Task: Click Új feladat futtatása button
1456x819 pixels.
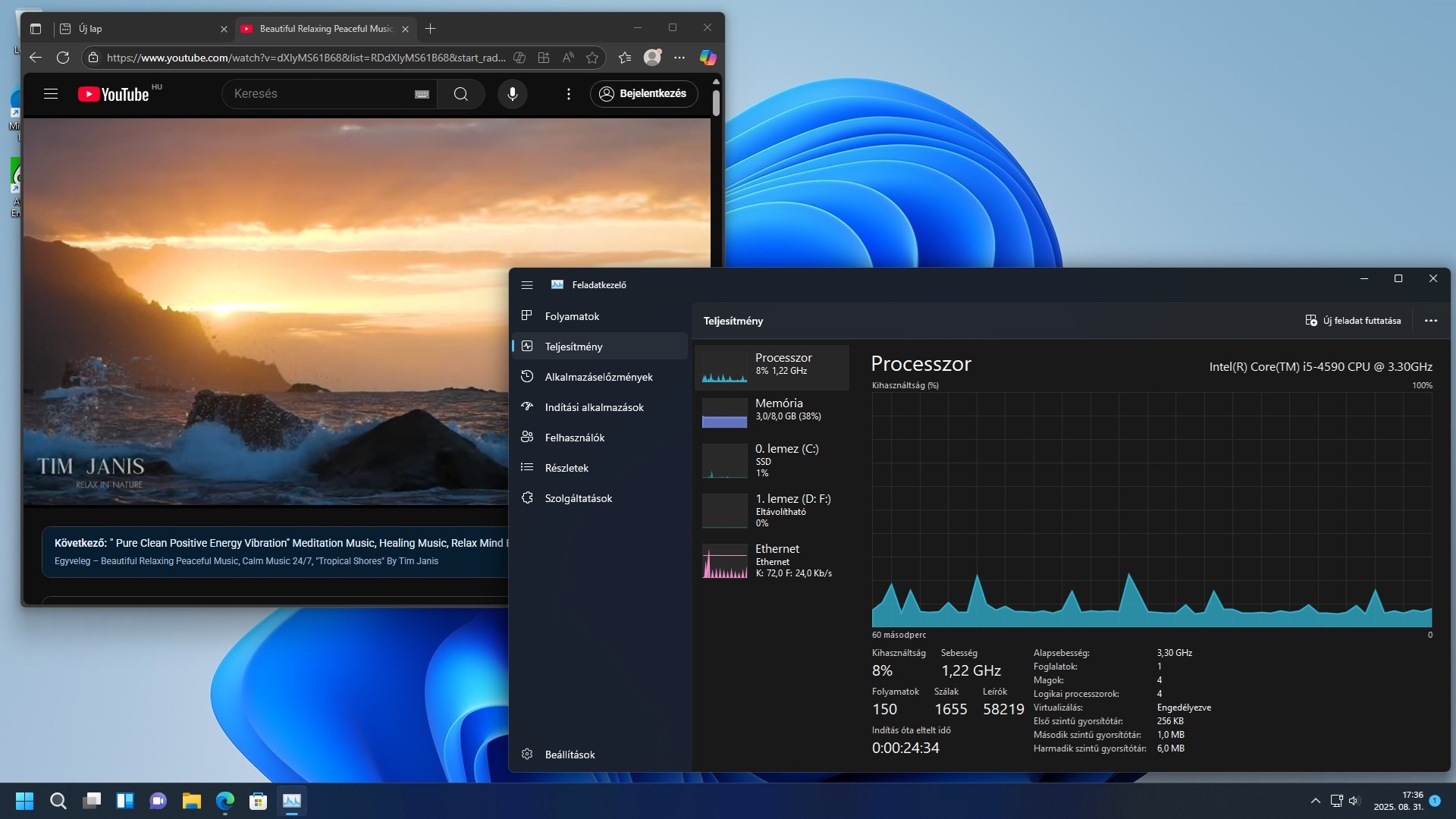Action: [x=1353, y=321]
